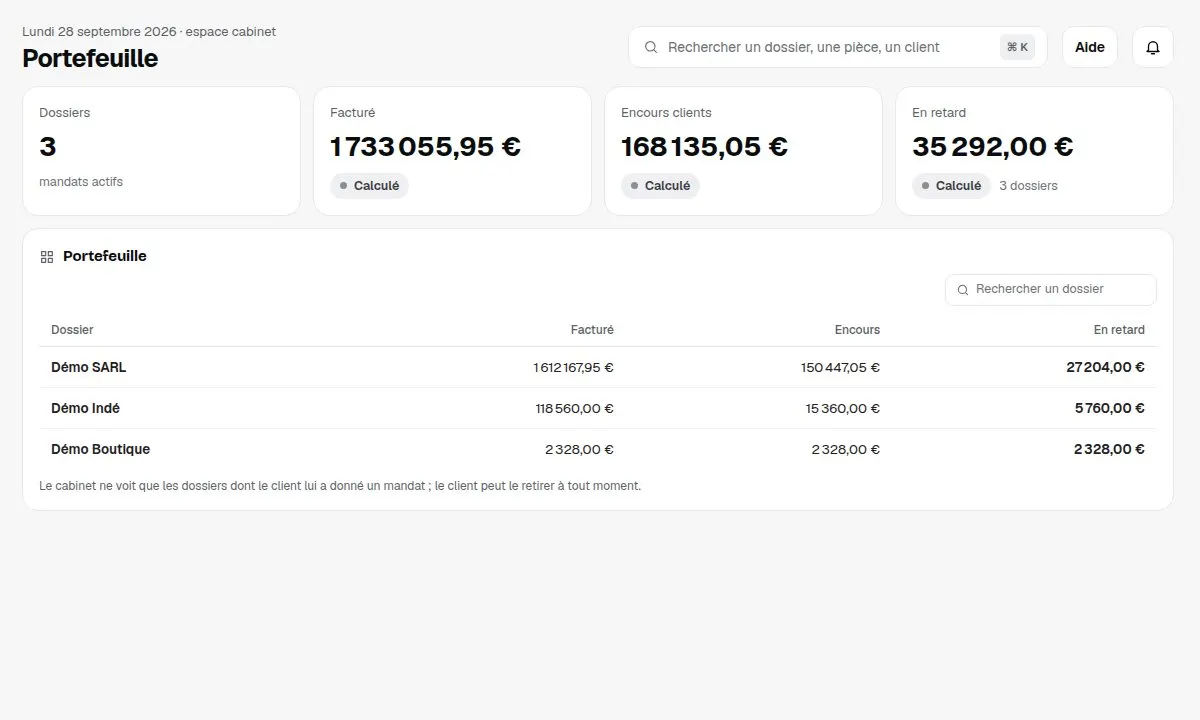Select the 27 204,00 € cell

point(1106,367)
